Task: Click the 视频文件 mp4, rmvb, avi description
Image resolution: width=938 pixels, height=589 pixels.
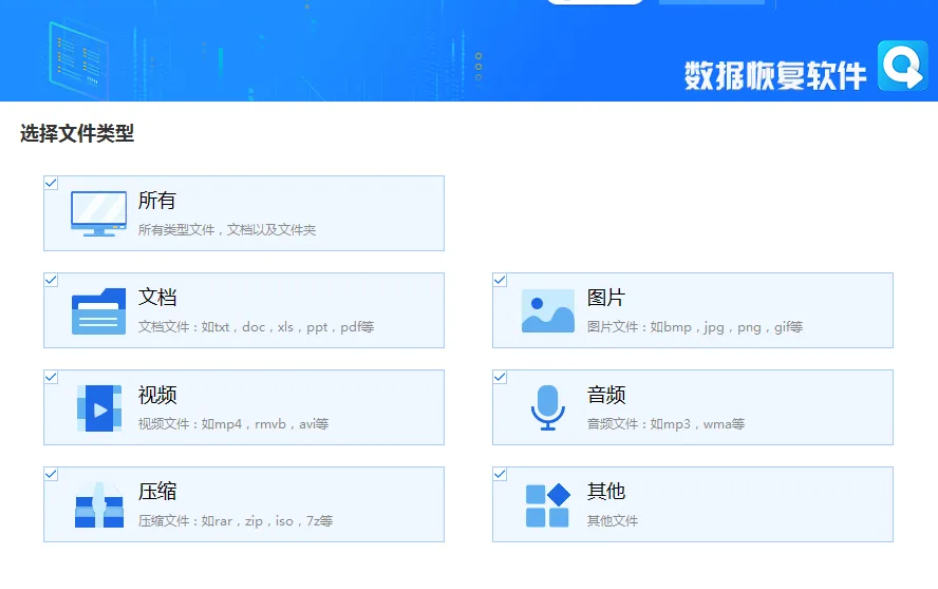Action: pyautogui.click(x=233, y=424)
